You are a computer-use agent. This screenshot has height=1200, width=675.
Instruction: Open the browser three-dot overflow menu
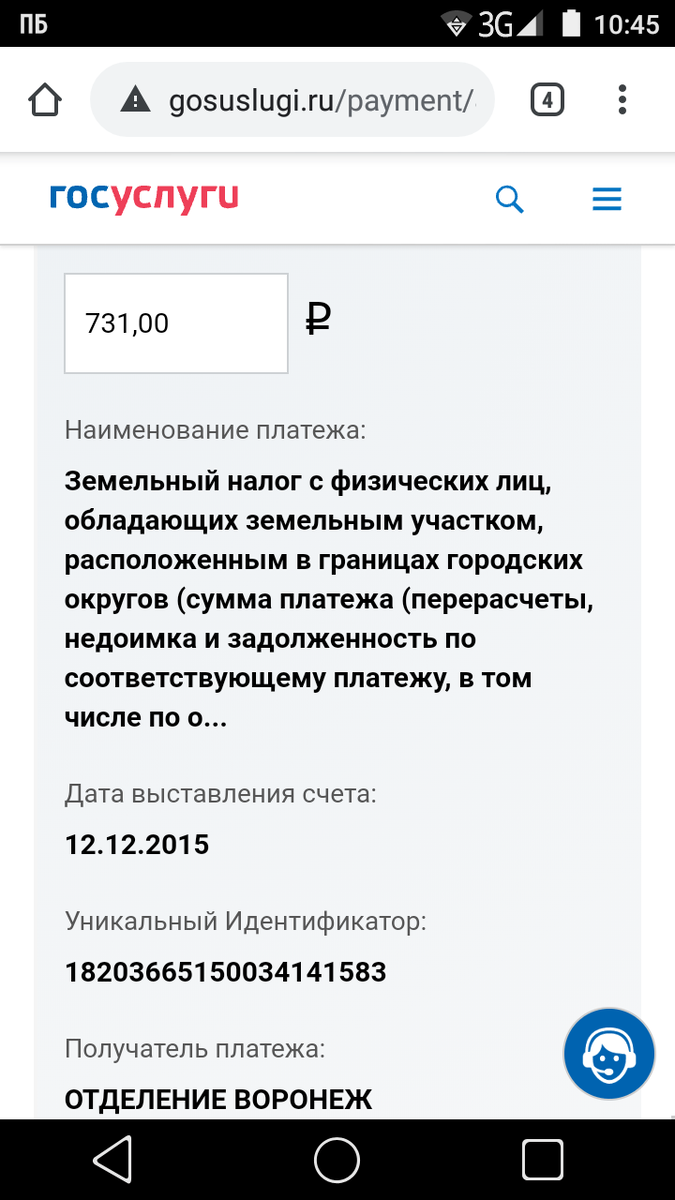[x=622, y=100]
